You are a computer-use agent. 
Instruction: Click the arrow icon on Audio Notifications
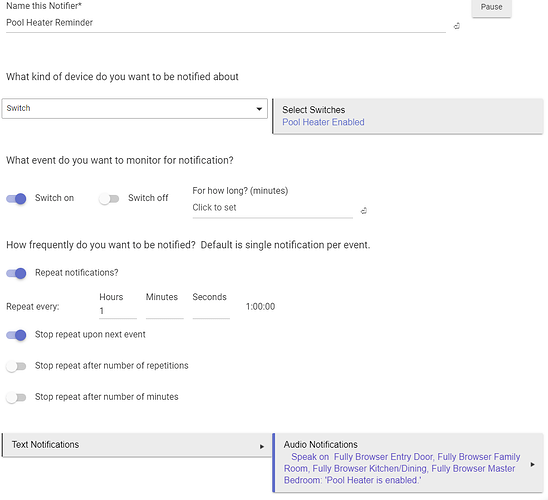click(x=532, y=464)
